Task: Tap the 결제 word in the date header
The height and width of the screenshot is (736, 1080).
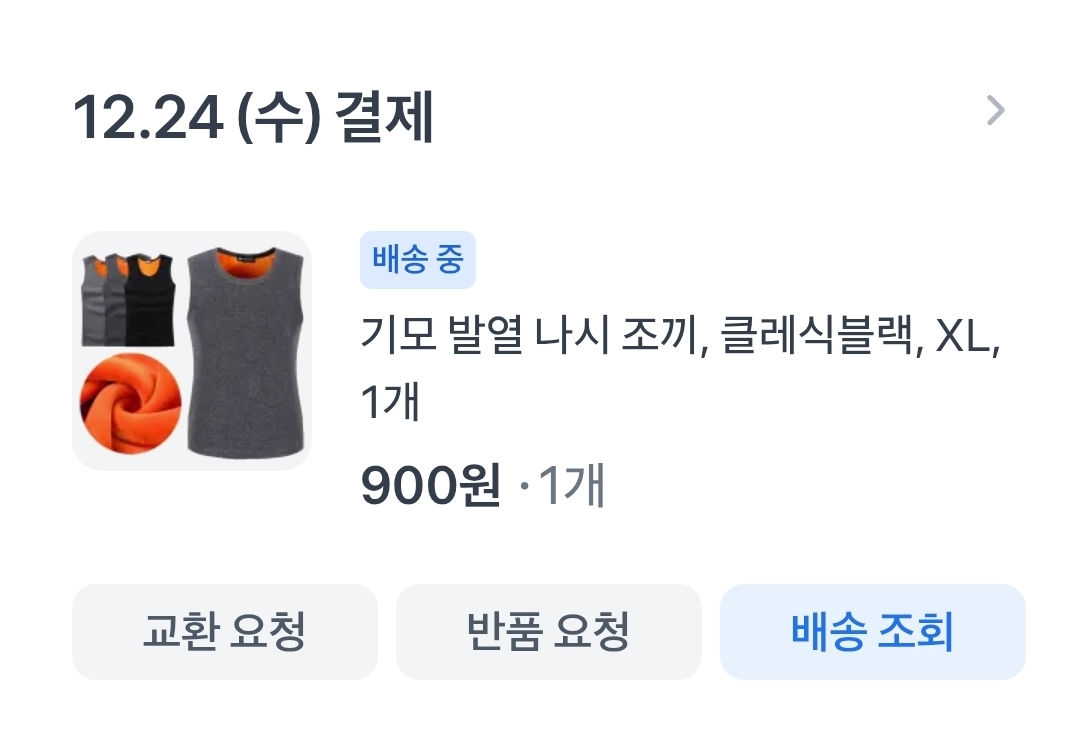Action: (384, 117)
